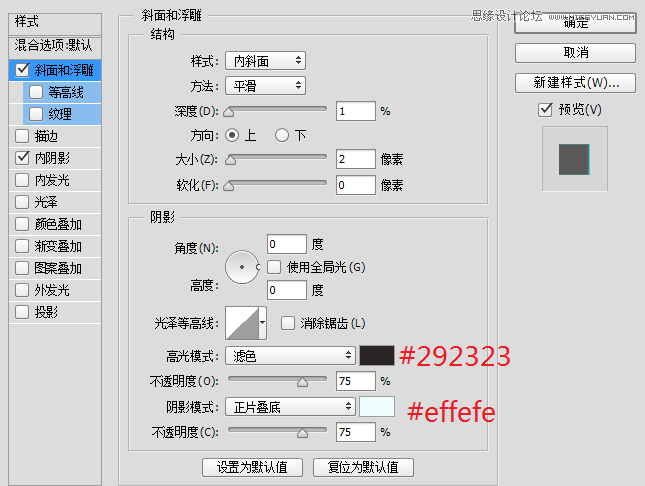The height and width of the screenshot is (486, 645).
Task: Enable the 外发光 checkbox
Action: coord(22,290)
